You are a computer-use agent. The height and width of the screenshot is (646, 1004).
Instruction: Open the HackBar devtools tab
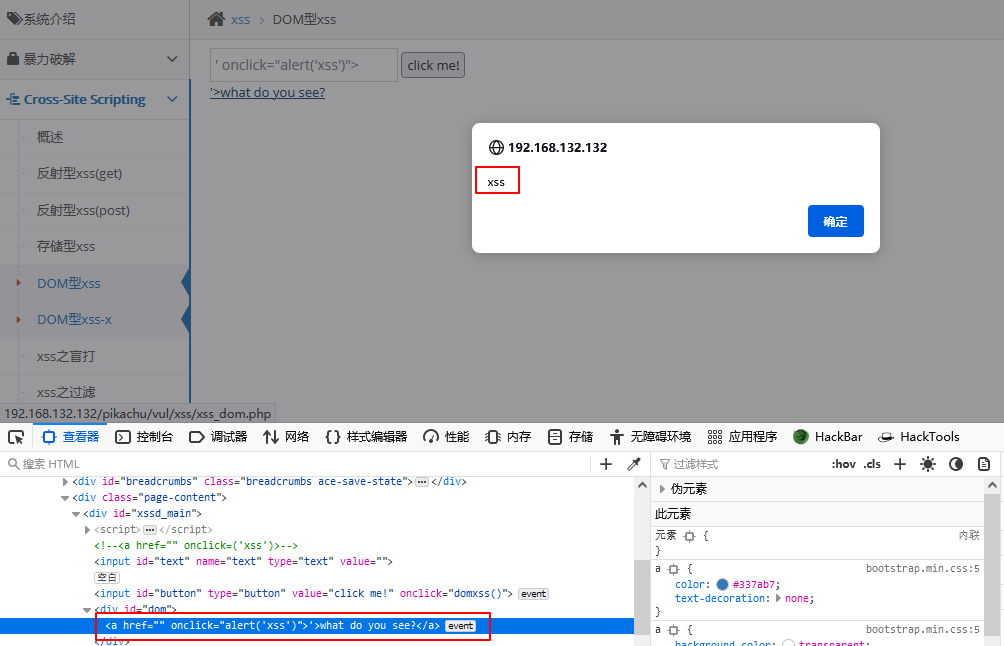click(828, 437)
